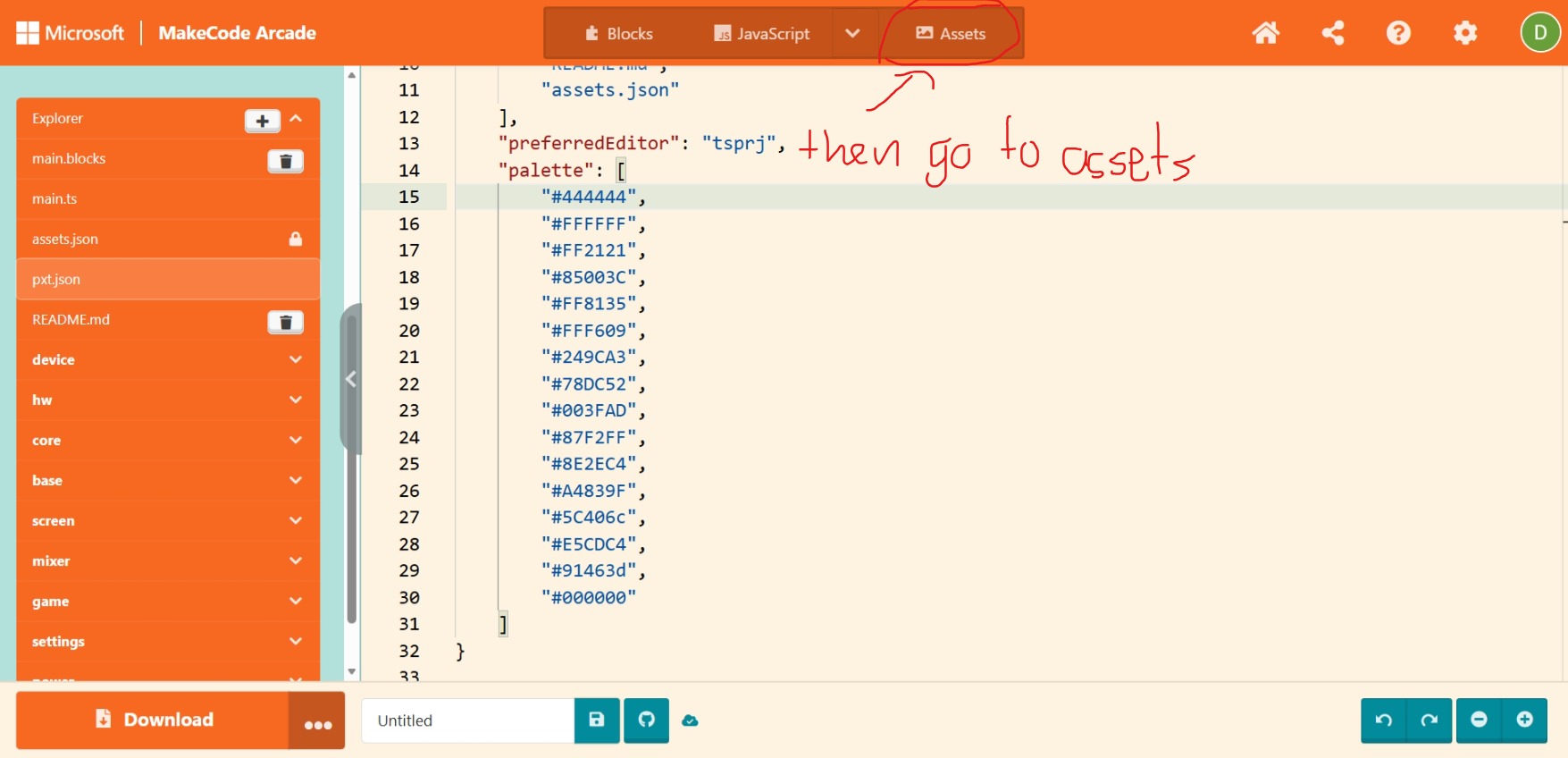Expand the hw folder
1568x758 pixels.
point(296,400)
